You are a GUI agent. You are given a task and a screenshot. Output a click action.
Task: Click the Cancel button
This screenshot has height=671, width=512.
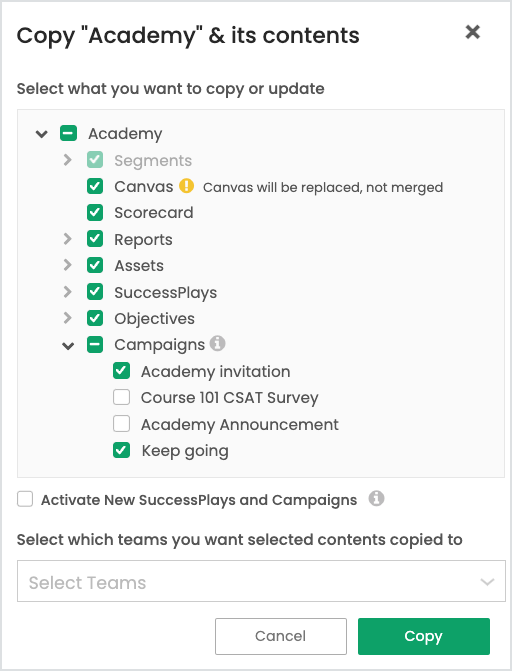click(x=281, y=636)
